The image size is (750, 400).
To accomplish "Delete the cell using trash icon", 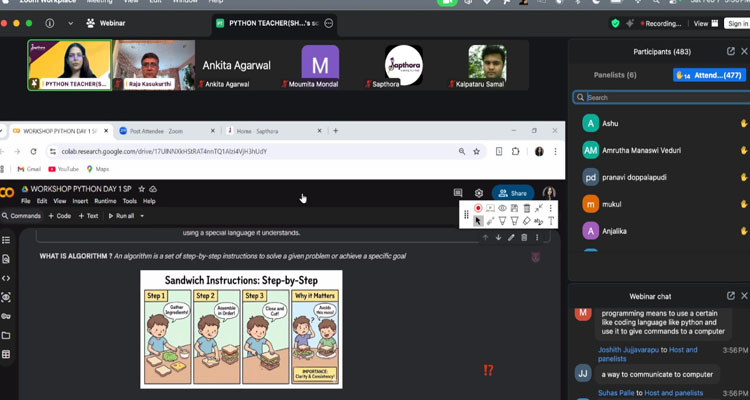I will (525, 237).
